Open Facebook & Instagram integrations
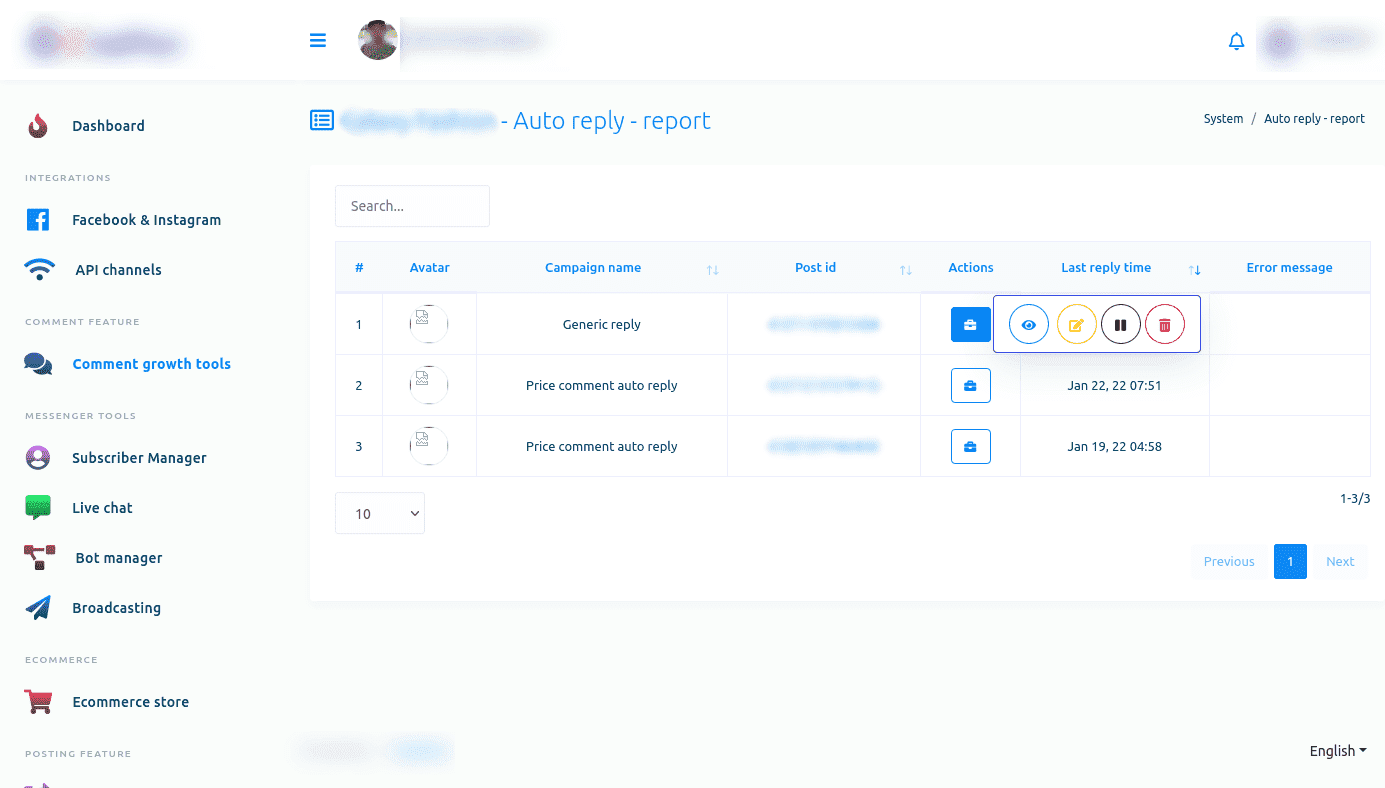Screen dimensions: 1385x788 click(146, 220)
